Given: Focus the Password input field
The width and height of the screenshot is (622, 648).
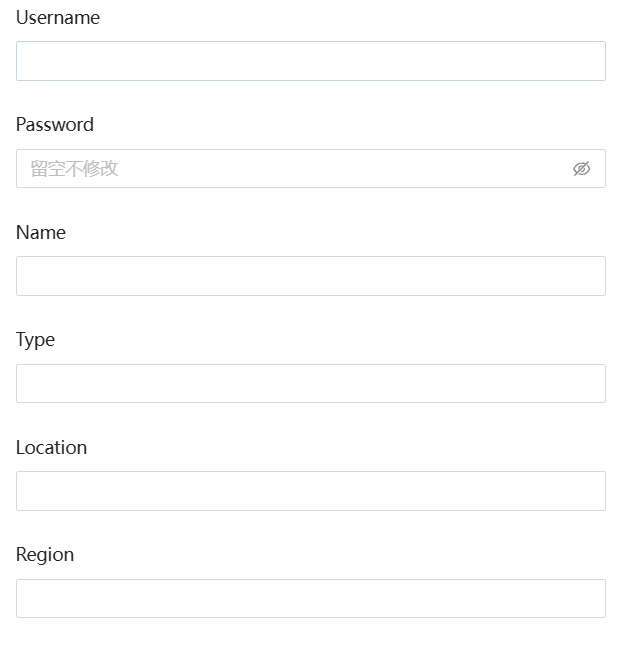Looking at the screenshot, I should [x=311, y=169].
